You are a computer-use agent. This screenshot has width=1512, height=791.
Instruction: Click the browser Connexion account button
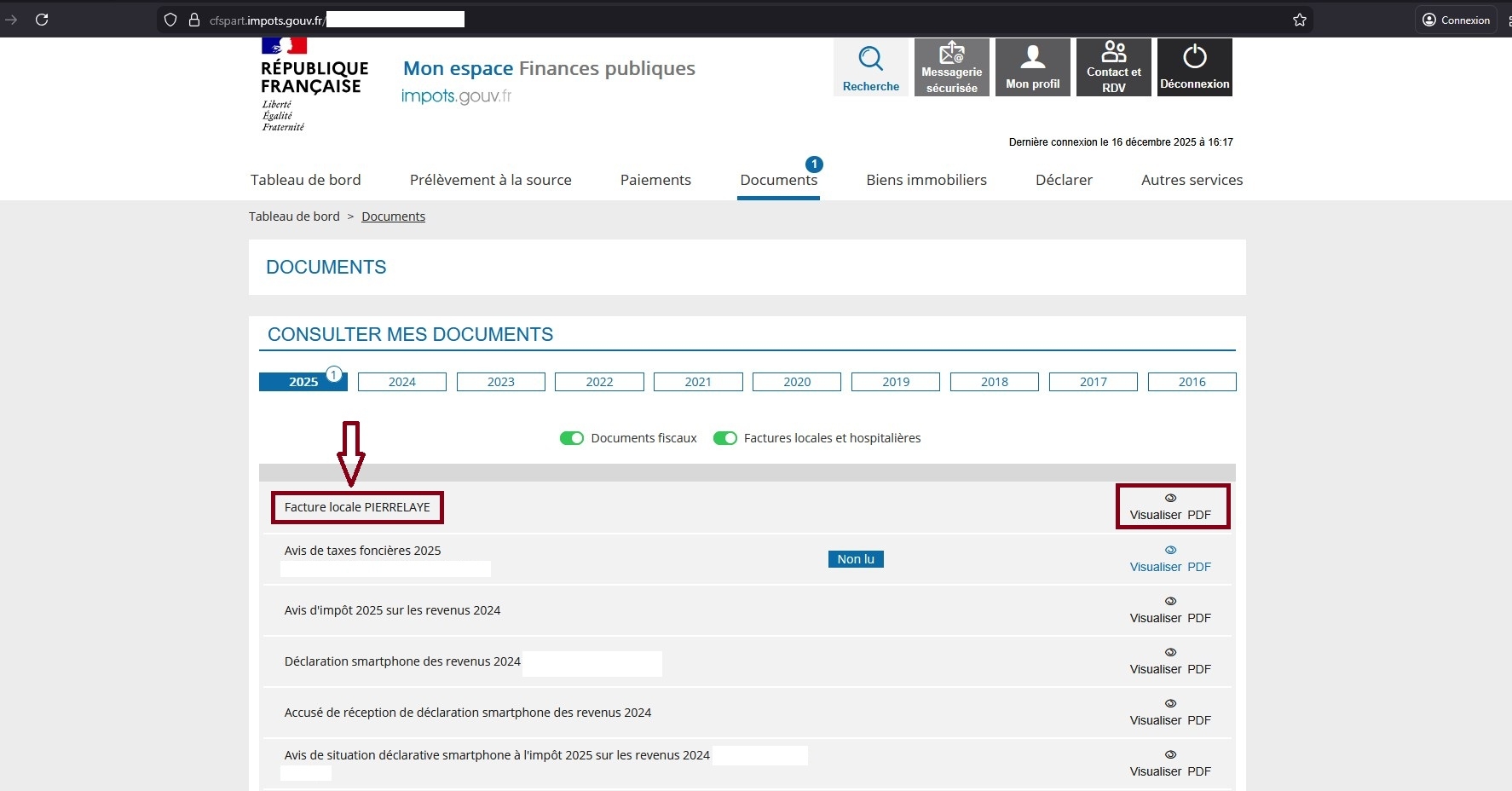pos(1456,20)
